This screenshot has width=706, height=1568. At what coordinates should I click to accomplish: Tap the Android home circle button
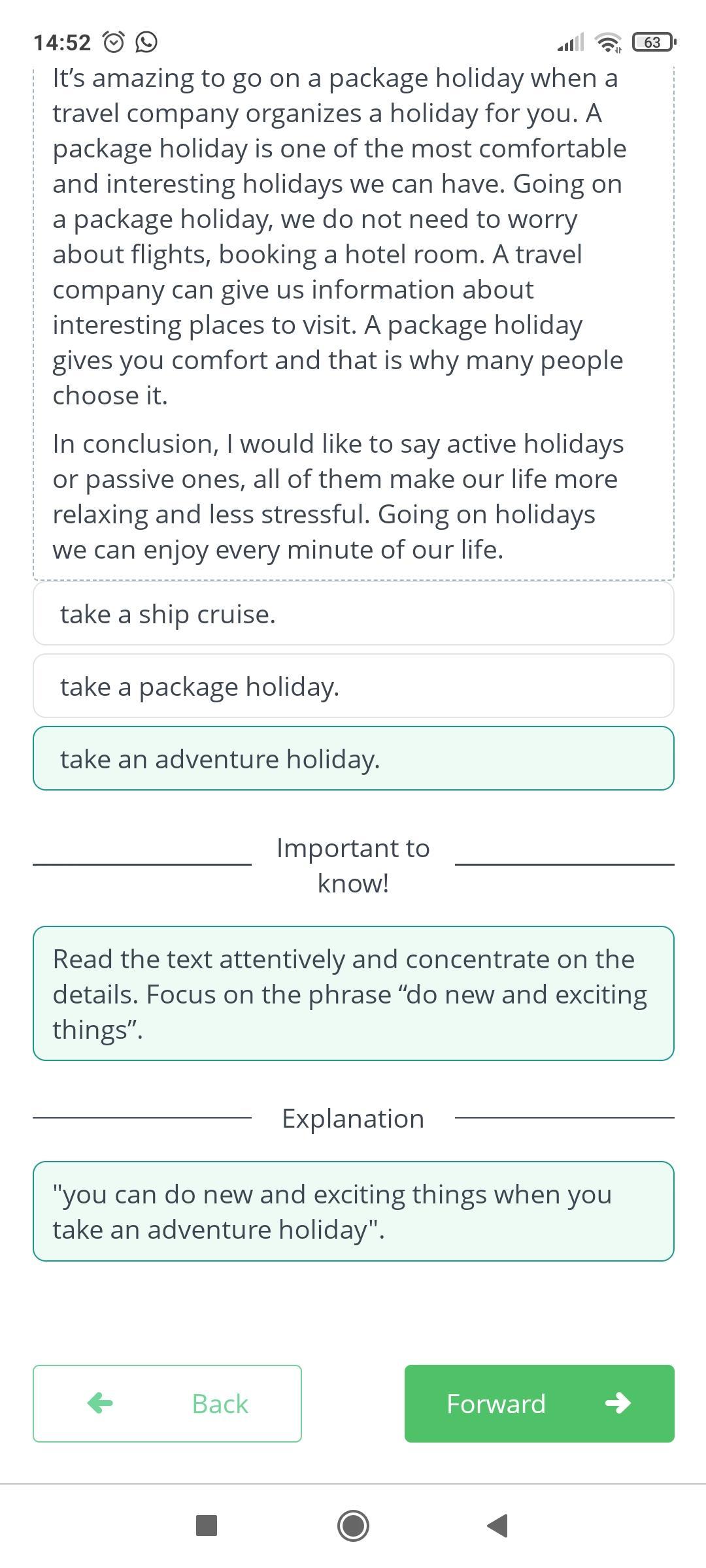353,1526
